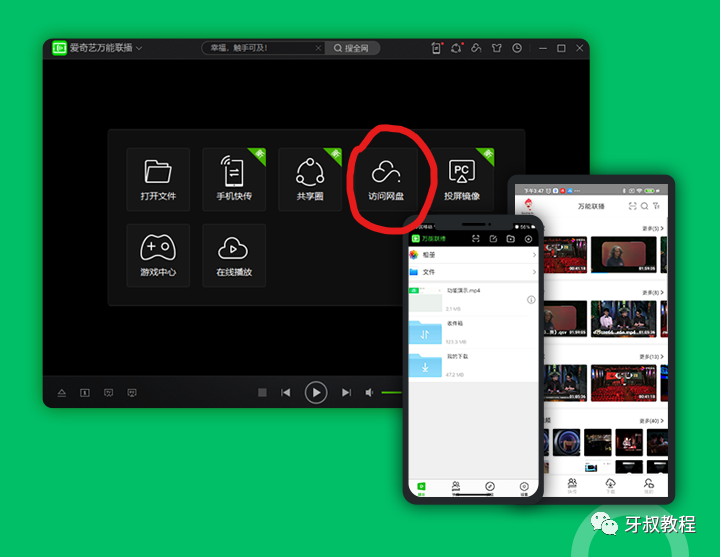Open the skin (shirt) icon in the title bar
Image resolution: width=720 pixels, height=557 pixels.
(497, 48)
